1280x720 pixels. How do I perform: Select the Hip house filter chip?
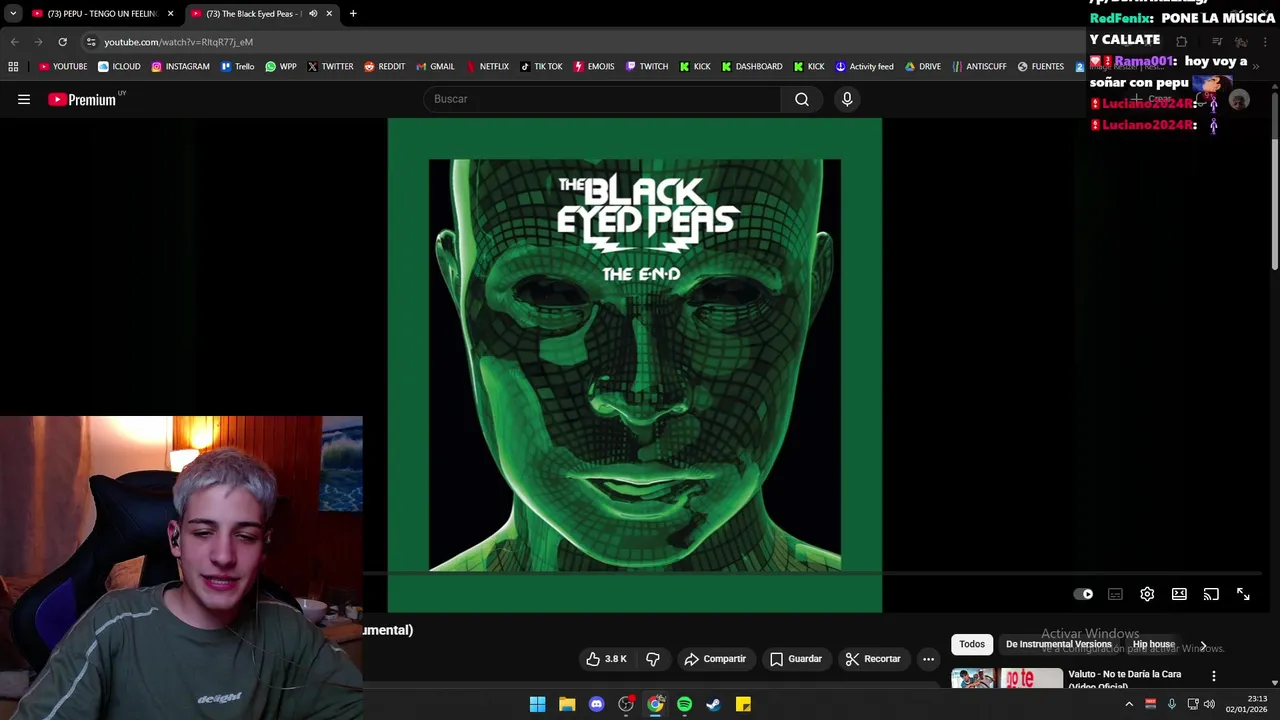click(1153, 644)
